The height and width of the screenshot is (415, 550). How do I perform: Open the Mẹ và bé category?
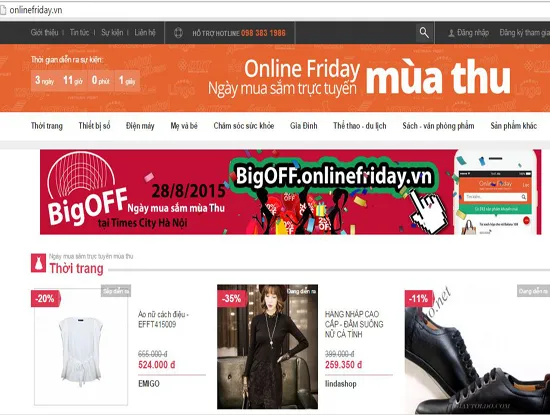pos(184,126)
